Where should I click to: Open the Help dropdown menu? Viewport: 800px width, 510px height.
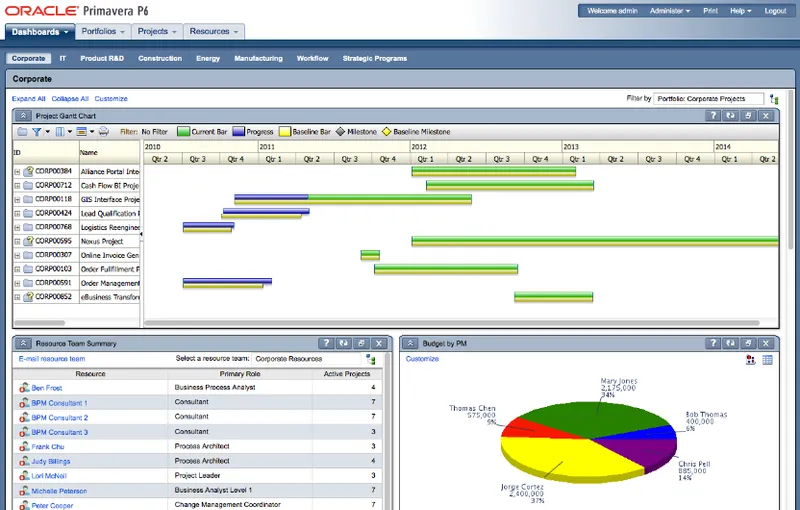click(740, 11)
